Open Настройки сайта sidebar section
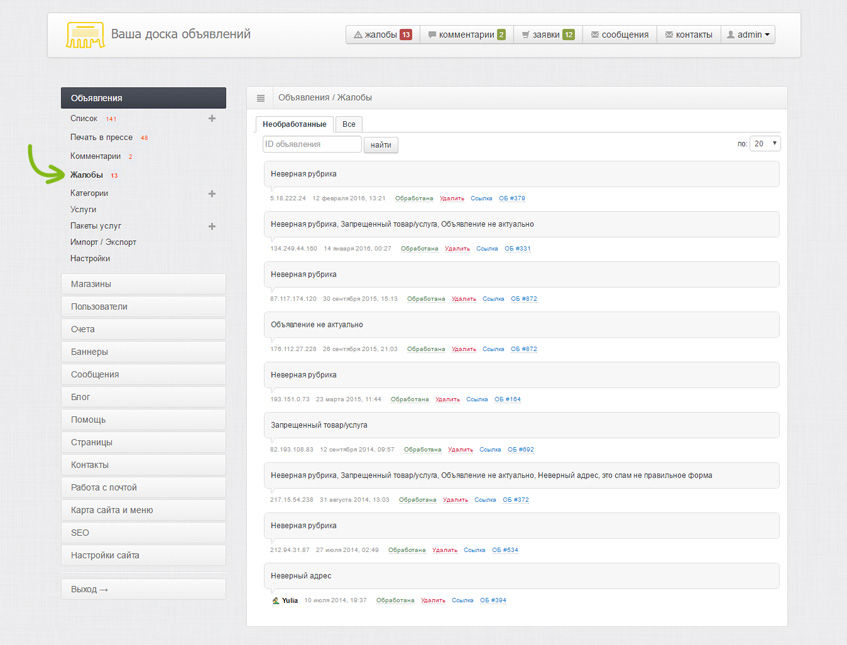 pos(143,555)
